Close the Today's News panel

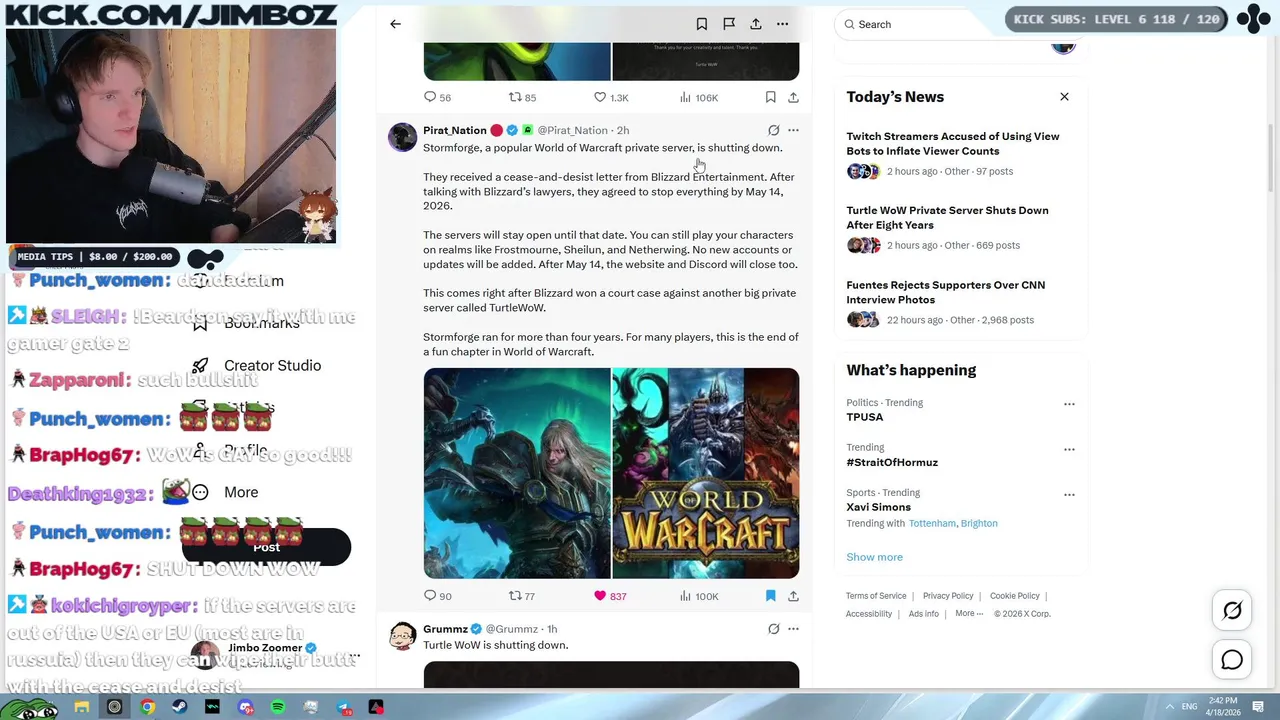click(x=1064, y=97)
